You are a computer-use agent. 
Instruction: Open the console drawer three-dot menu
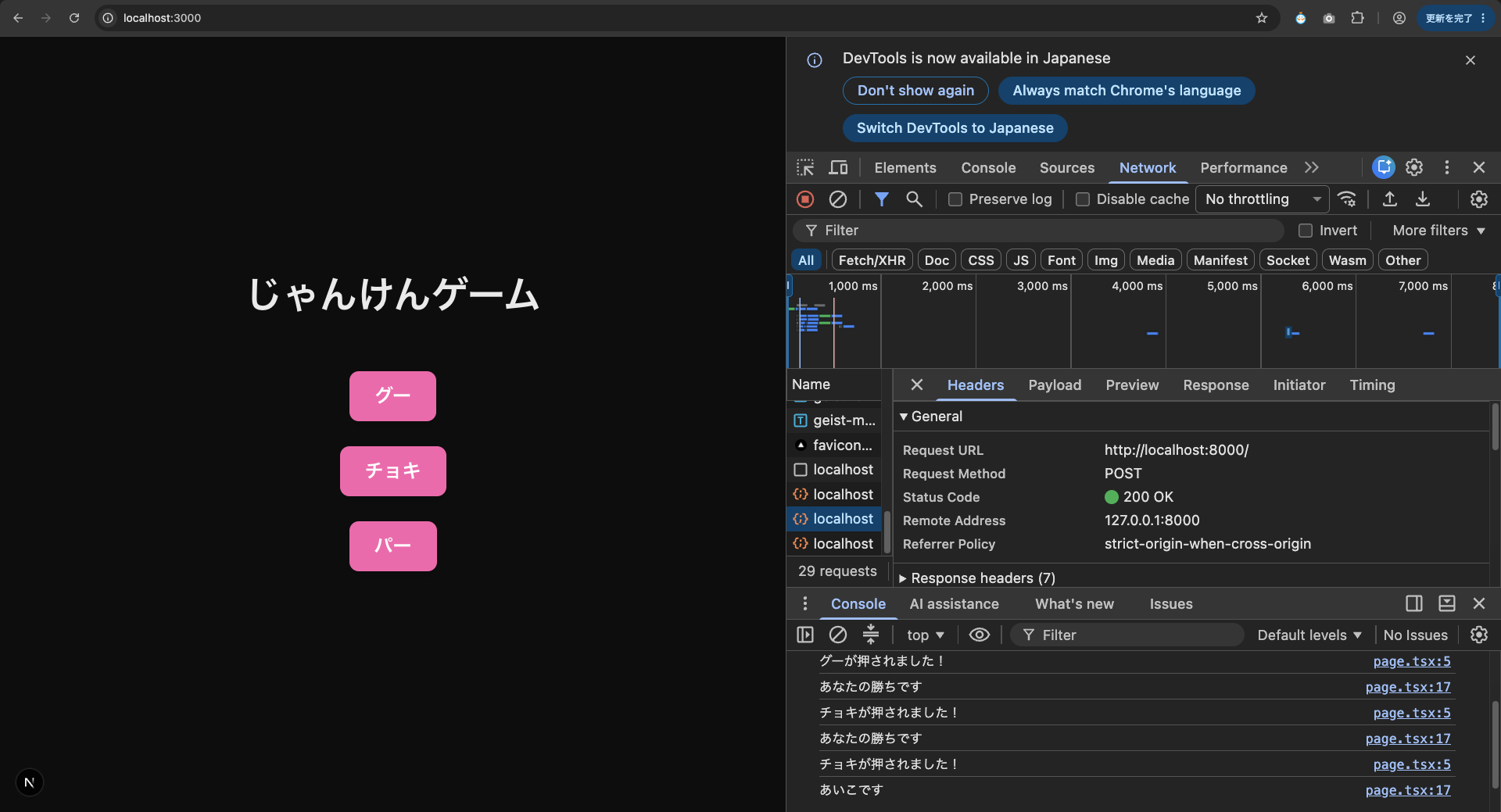[805, 603]
